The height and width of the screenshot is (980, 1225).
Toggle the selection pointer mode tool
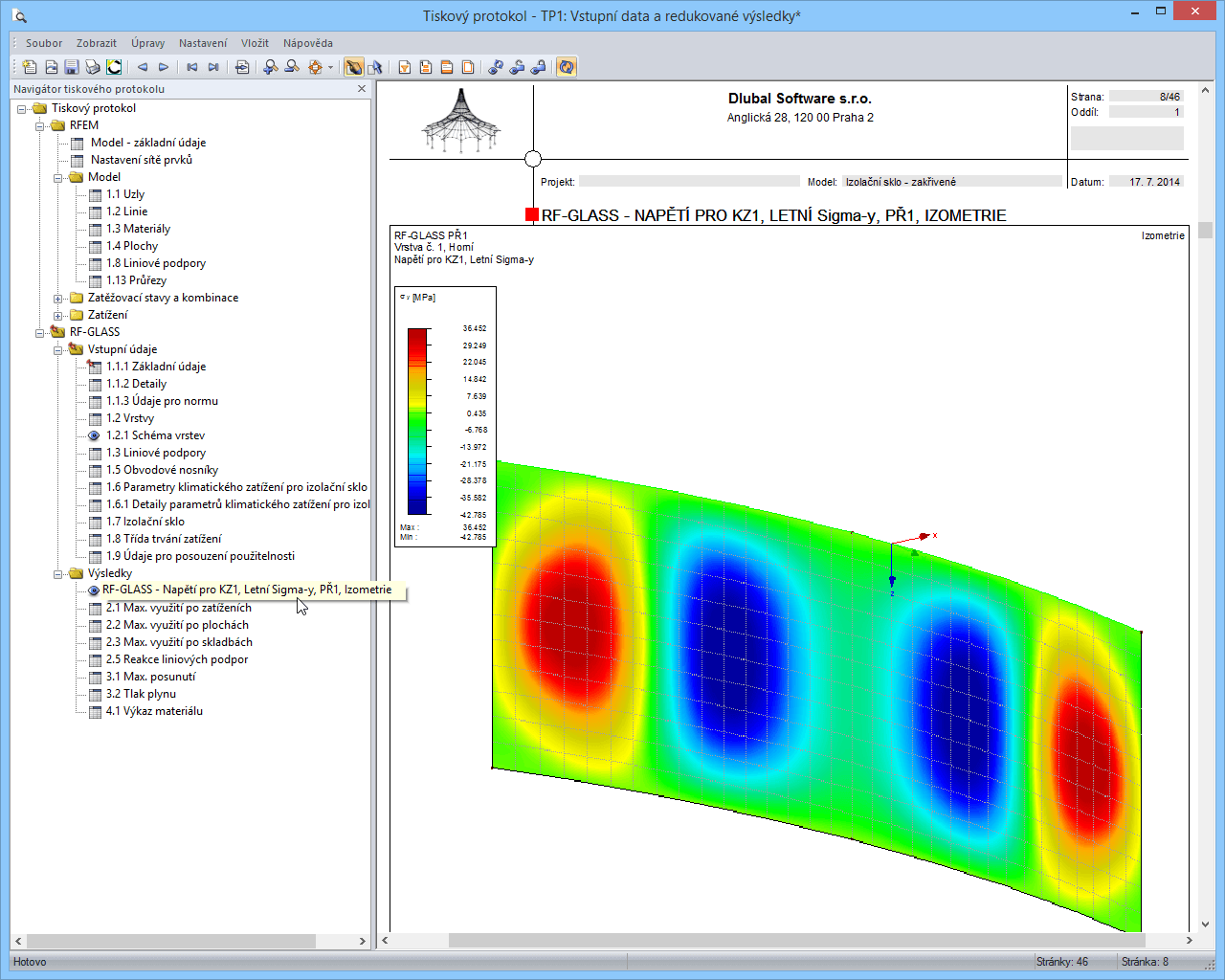coord(375,67)
